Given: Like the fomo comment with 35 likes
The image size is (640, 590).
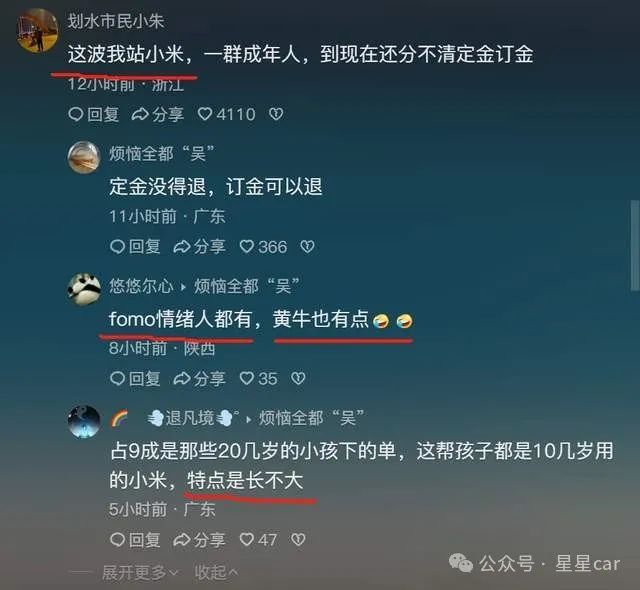Looking at the screenshot, I should pyautogui.click(x=258, y=379).
